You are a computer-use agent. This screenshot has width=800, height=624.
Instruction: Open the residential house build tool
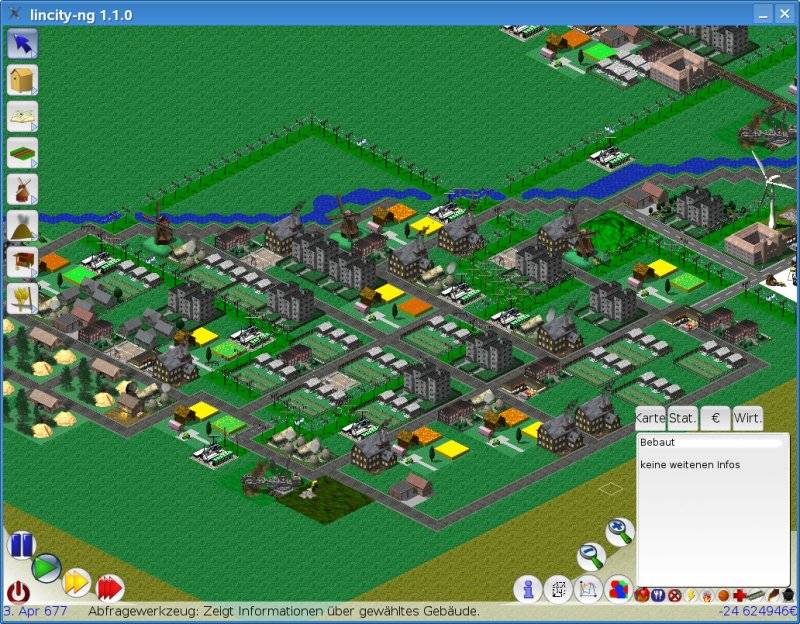(x=22, y=80)
